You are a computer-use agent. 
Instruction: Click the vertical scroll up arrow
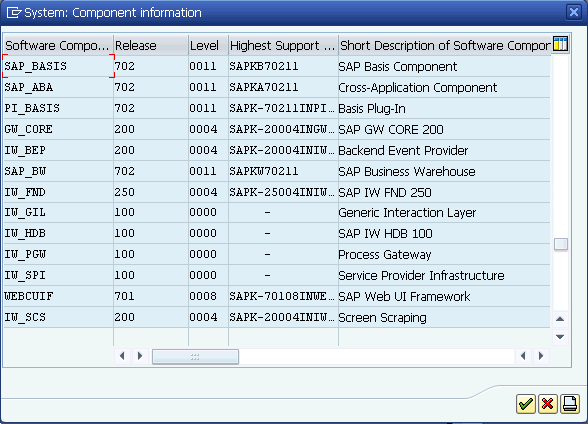pos(560,319)
